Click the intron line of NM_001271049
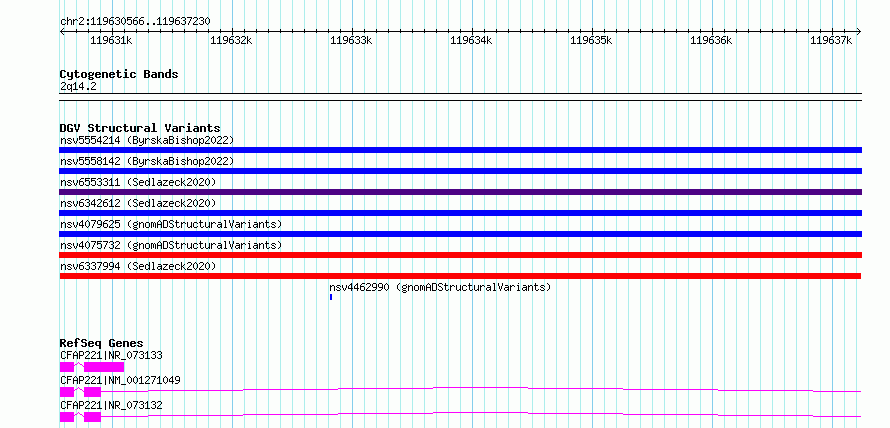 point(481,389)
